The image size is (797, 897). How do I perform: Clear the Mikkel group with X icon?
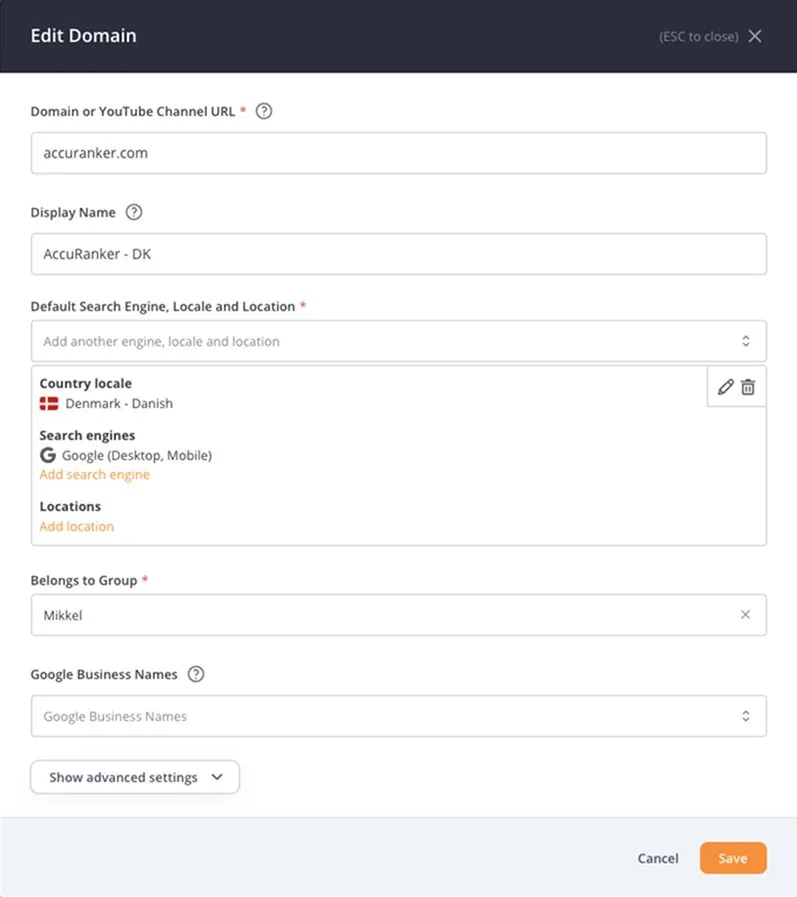pyautogui.click(x=745, y=615)
